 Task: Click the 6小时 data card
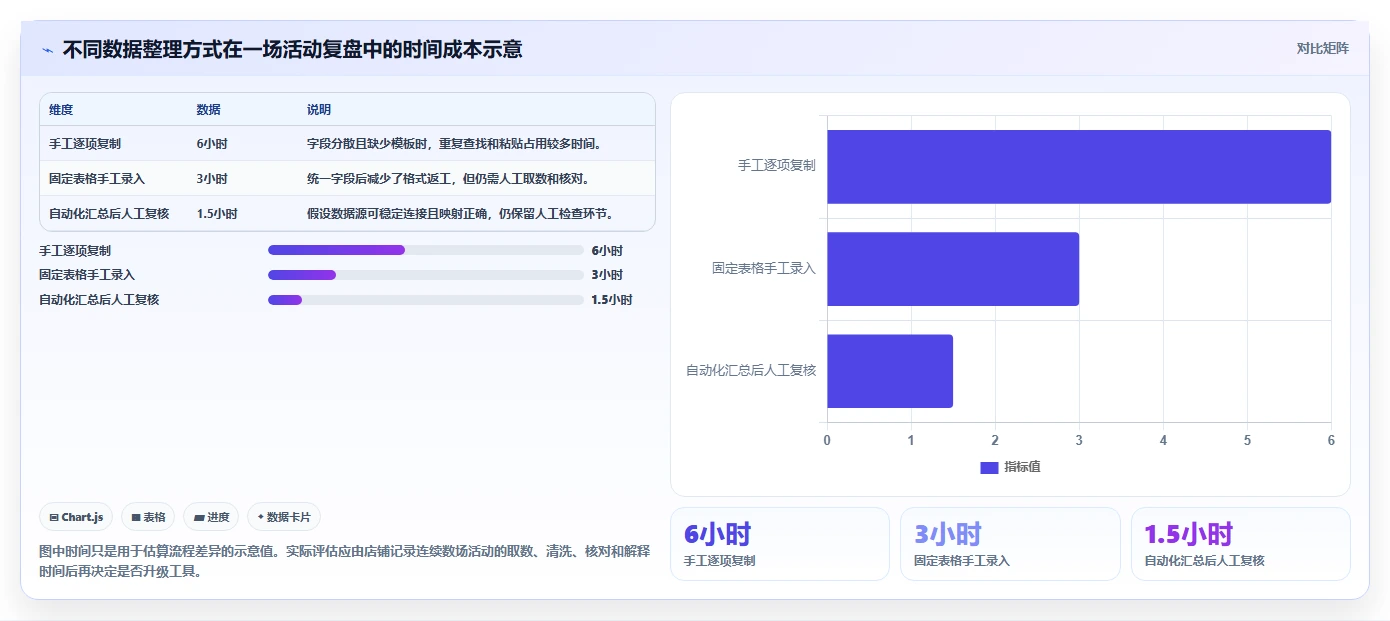(x=779, y=544)
